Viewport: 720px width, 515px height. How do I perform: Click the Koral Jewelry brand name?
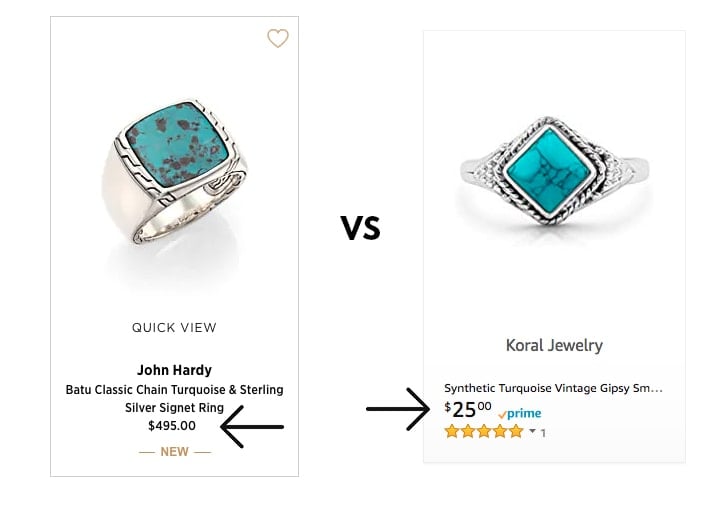pos(554,346)
